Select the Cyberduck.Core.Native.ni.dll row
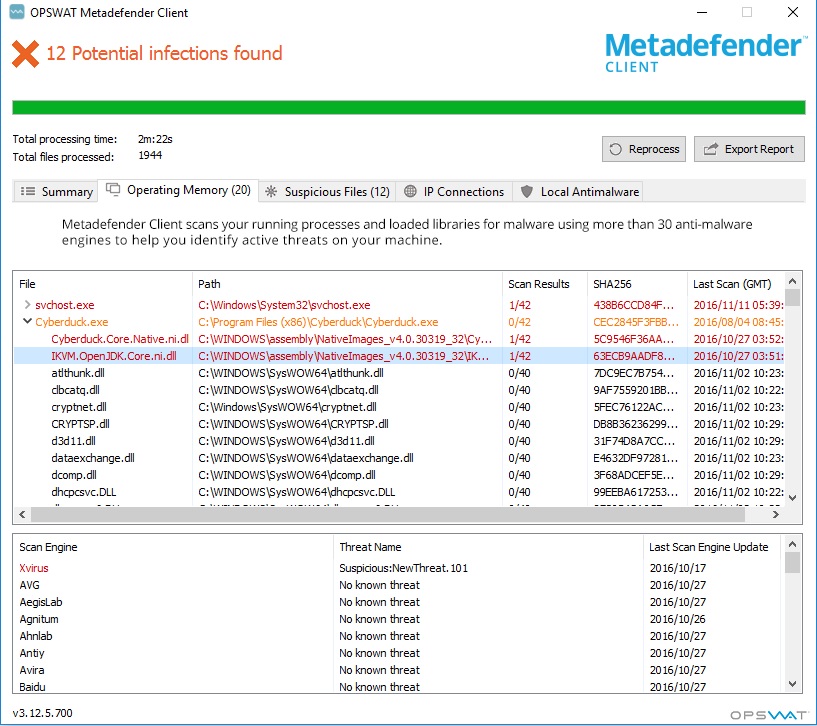The image size is (817, 726). coord(399,339)
